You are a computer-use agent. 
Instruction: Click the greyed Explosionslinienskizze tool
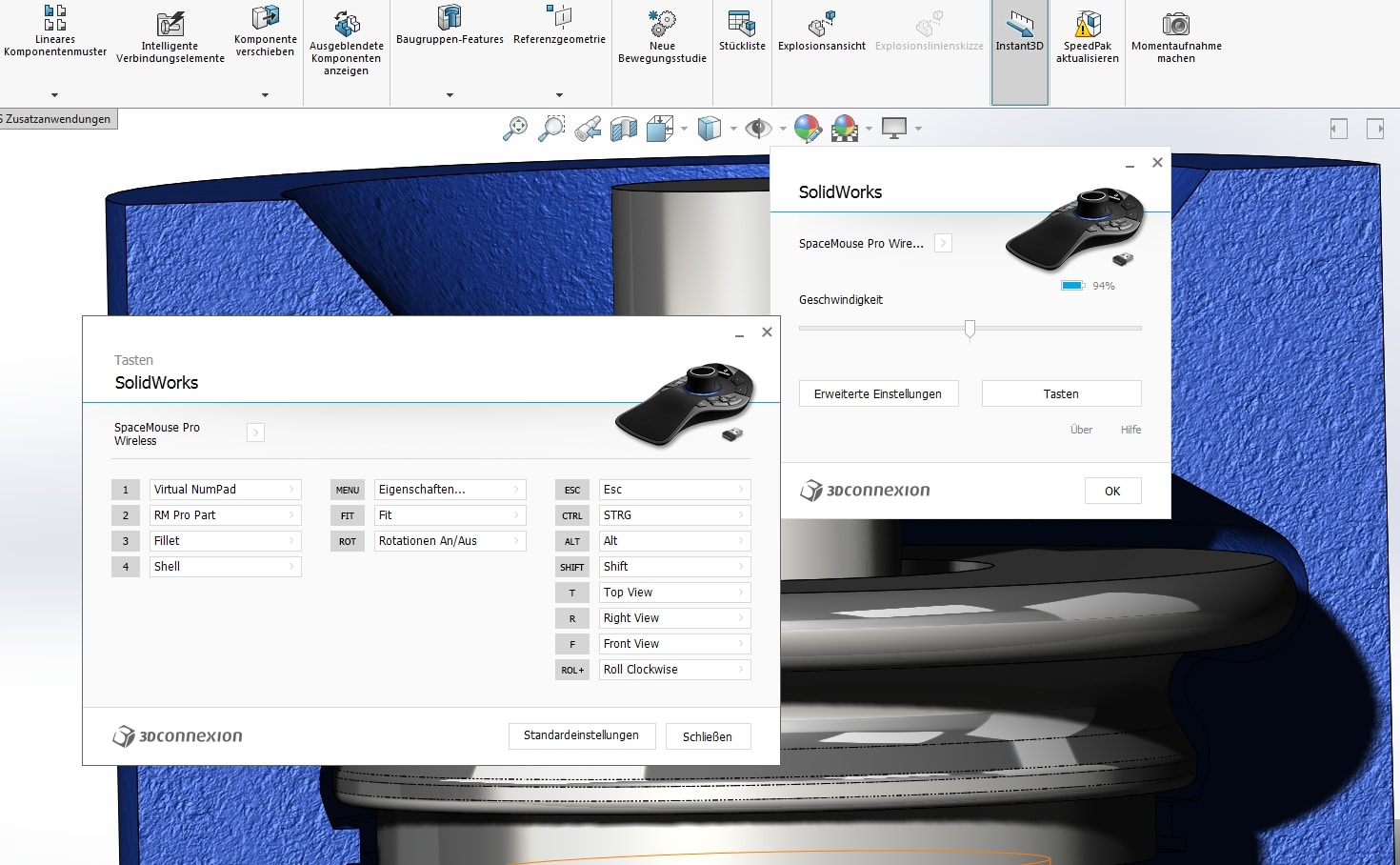pyautogui.click(x=930, y=31)
